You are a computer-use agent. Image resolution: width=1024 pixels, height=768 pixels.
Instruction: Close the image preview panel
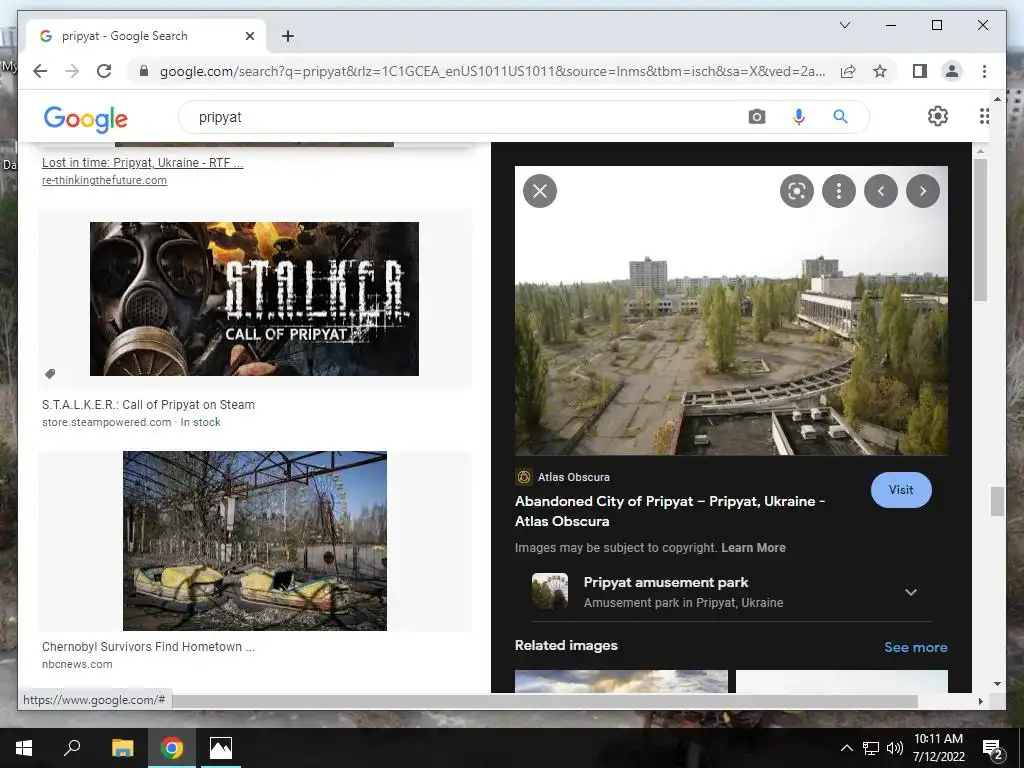pos(540,191)
